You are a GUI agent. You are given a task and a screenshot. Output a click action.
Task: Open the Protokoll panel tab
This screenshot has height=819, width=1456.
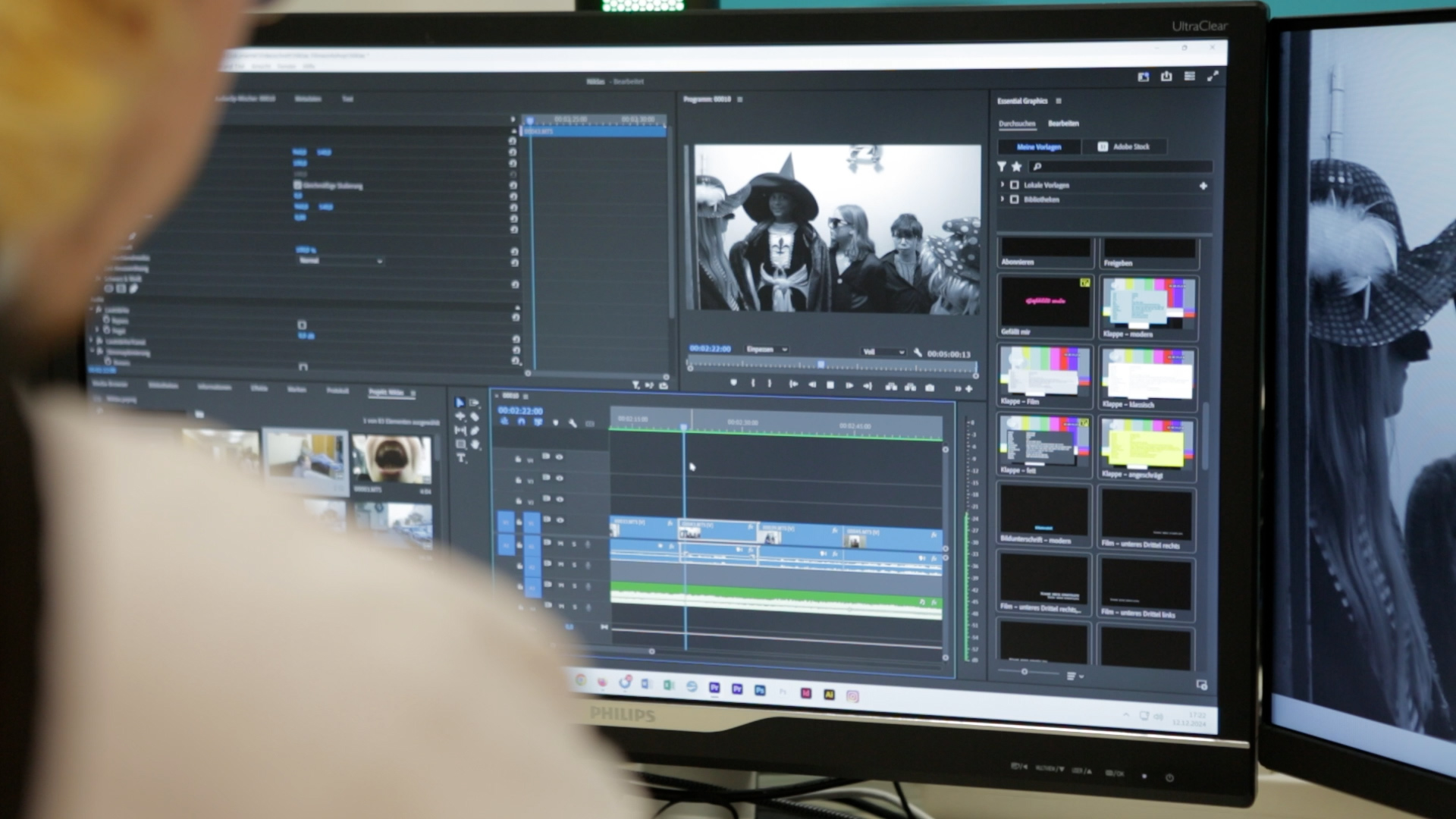[x=337, y=391]
